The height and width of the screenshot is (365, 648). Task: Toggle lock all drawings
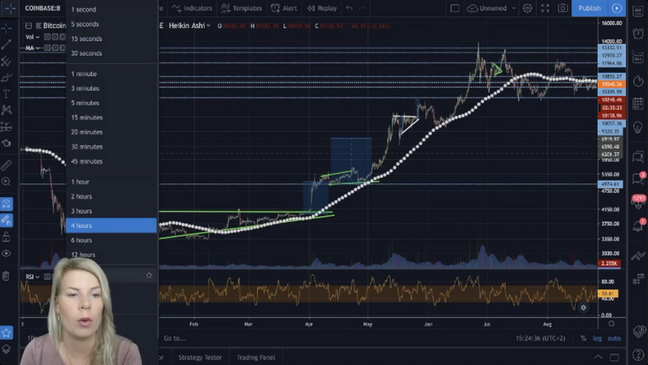pos(6,237)
